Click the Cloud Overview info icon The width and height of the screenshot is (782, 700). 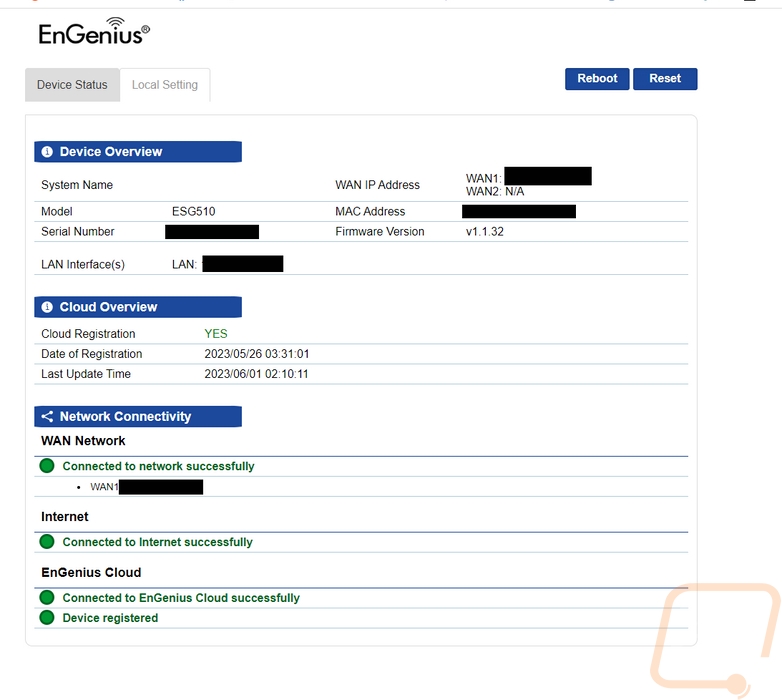[x=47, y=307]
